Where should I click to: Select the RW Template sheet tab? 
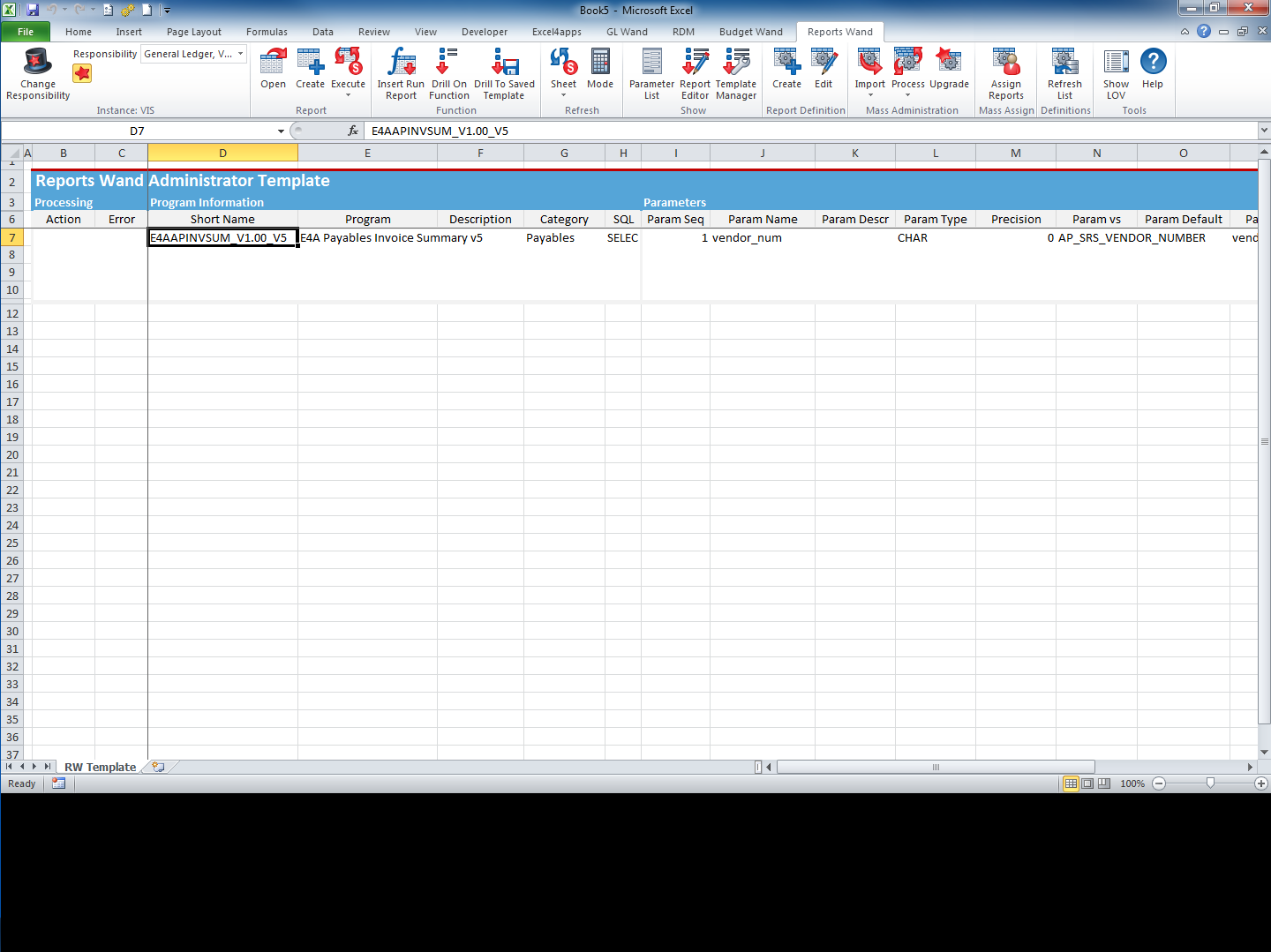100,767
